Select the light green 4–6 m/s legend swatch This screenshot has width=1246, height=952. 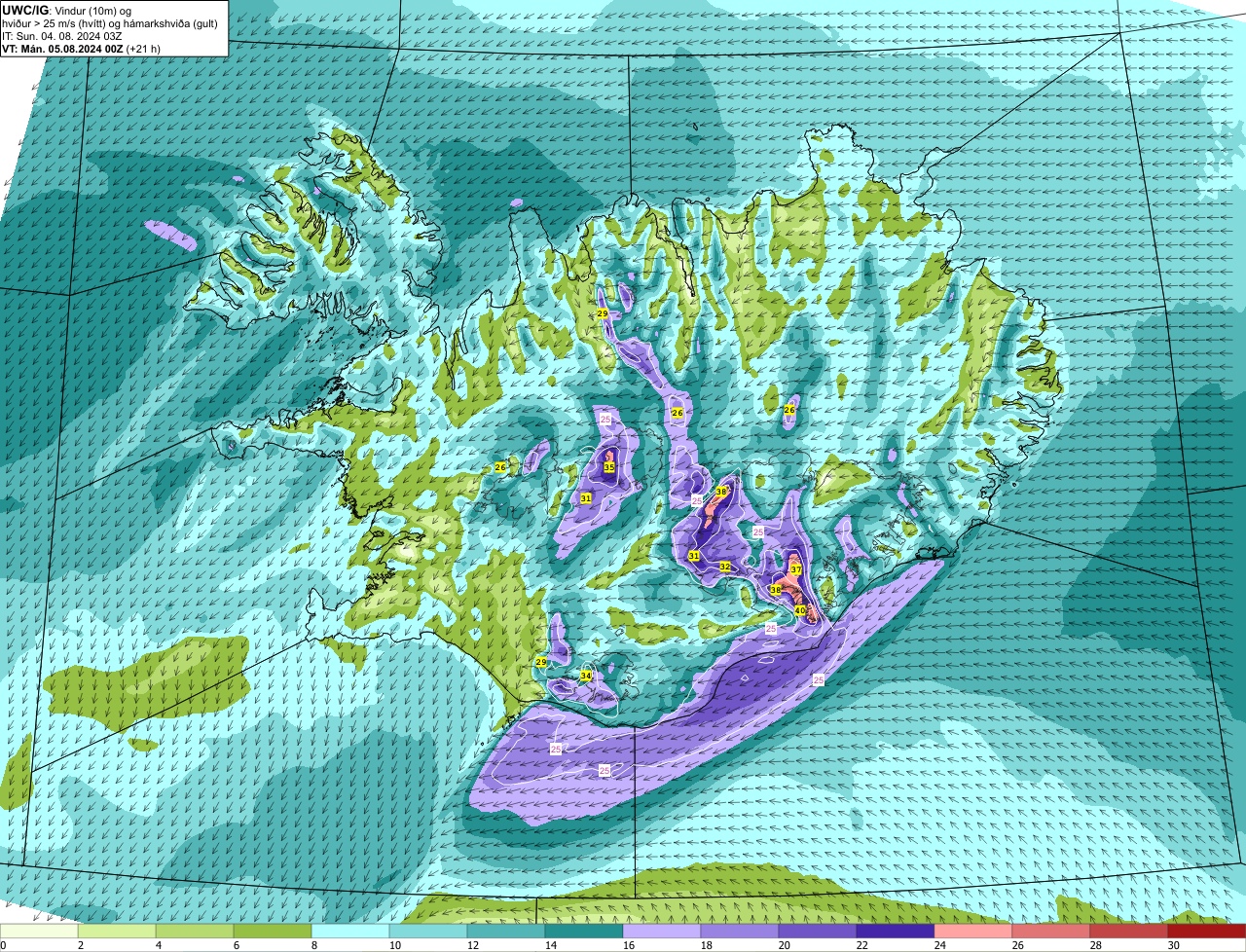point(195,932)
